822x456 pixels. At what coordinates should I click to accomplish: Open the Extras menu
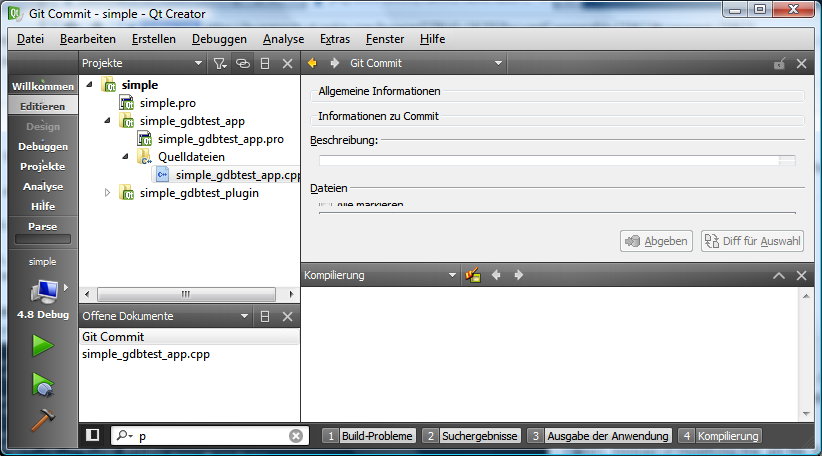334,39
